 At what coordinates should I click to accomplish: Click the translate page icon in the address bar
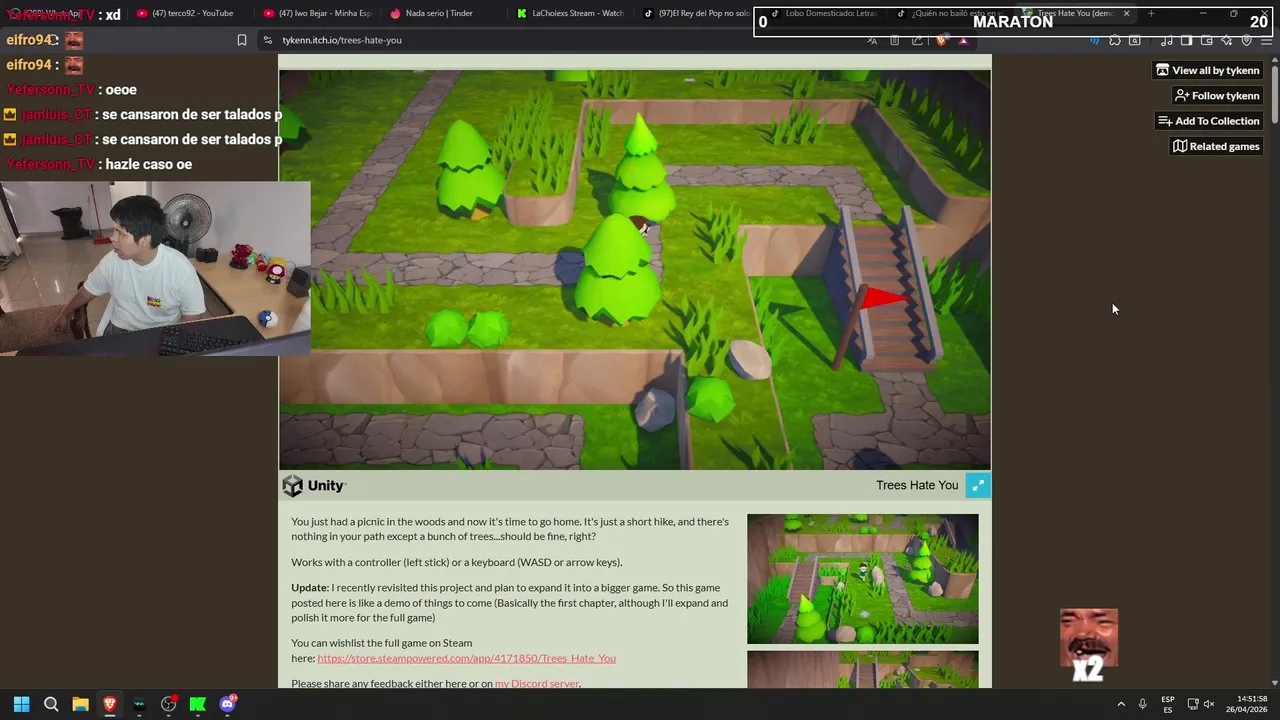pyautogui.click(x=872, y=40)
